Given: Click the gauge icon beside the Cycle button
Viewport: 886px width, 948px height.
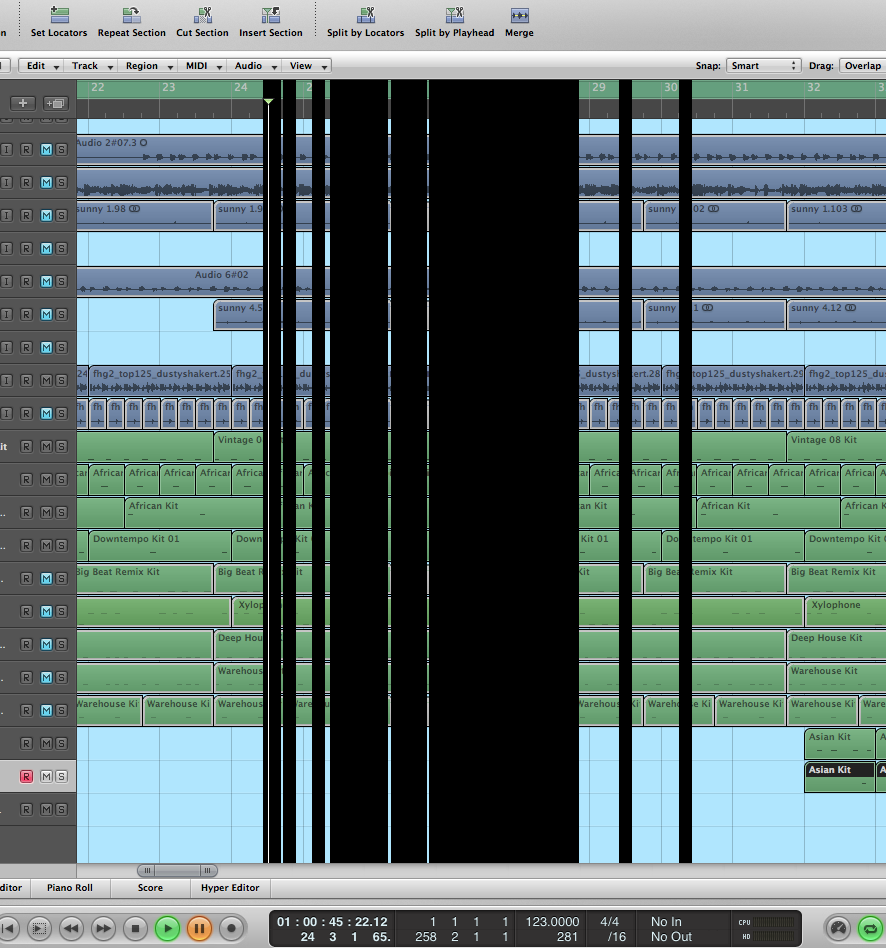Looking at the screenshot, I should (838, 928).
